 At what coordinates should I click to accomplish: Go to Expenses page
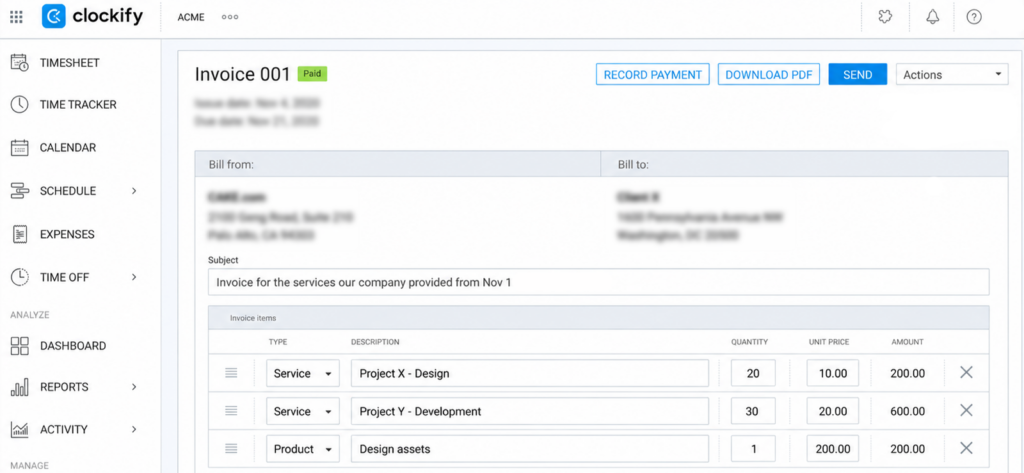tap(67, 234)
